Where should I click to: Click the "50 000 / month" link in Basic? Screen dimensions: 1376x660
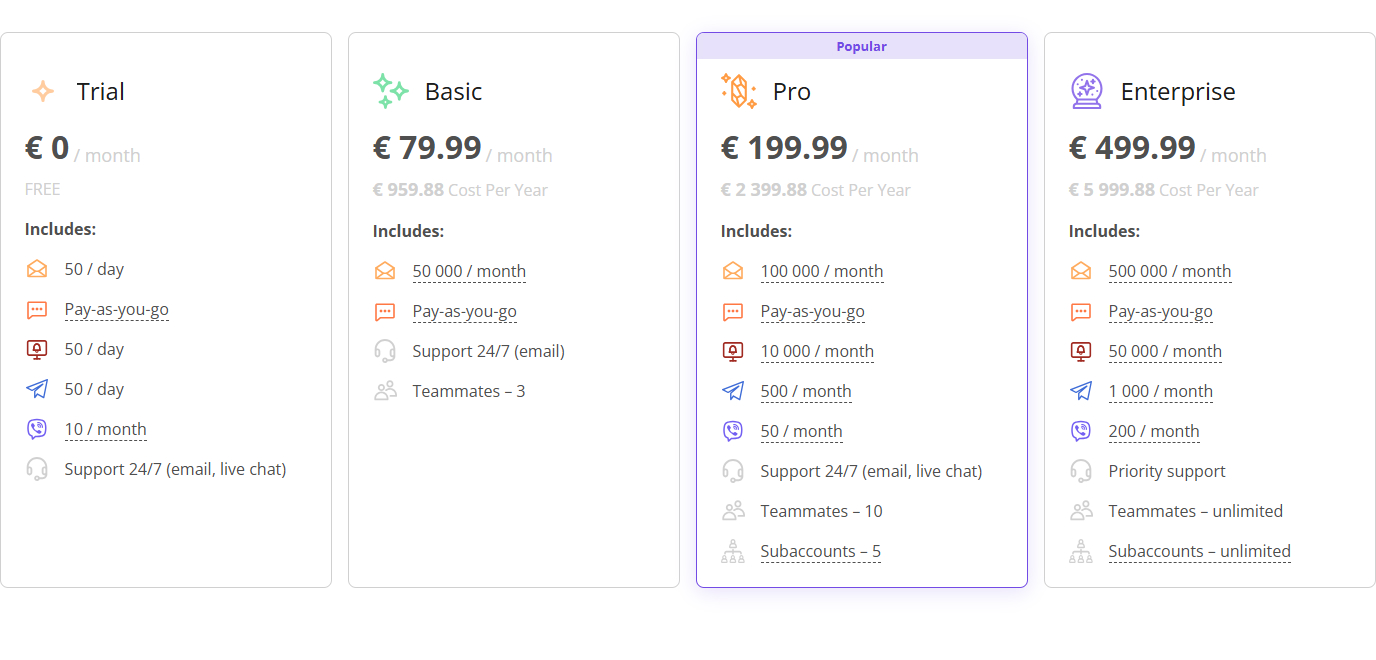[469, 271]
